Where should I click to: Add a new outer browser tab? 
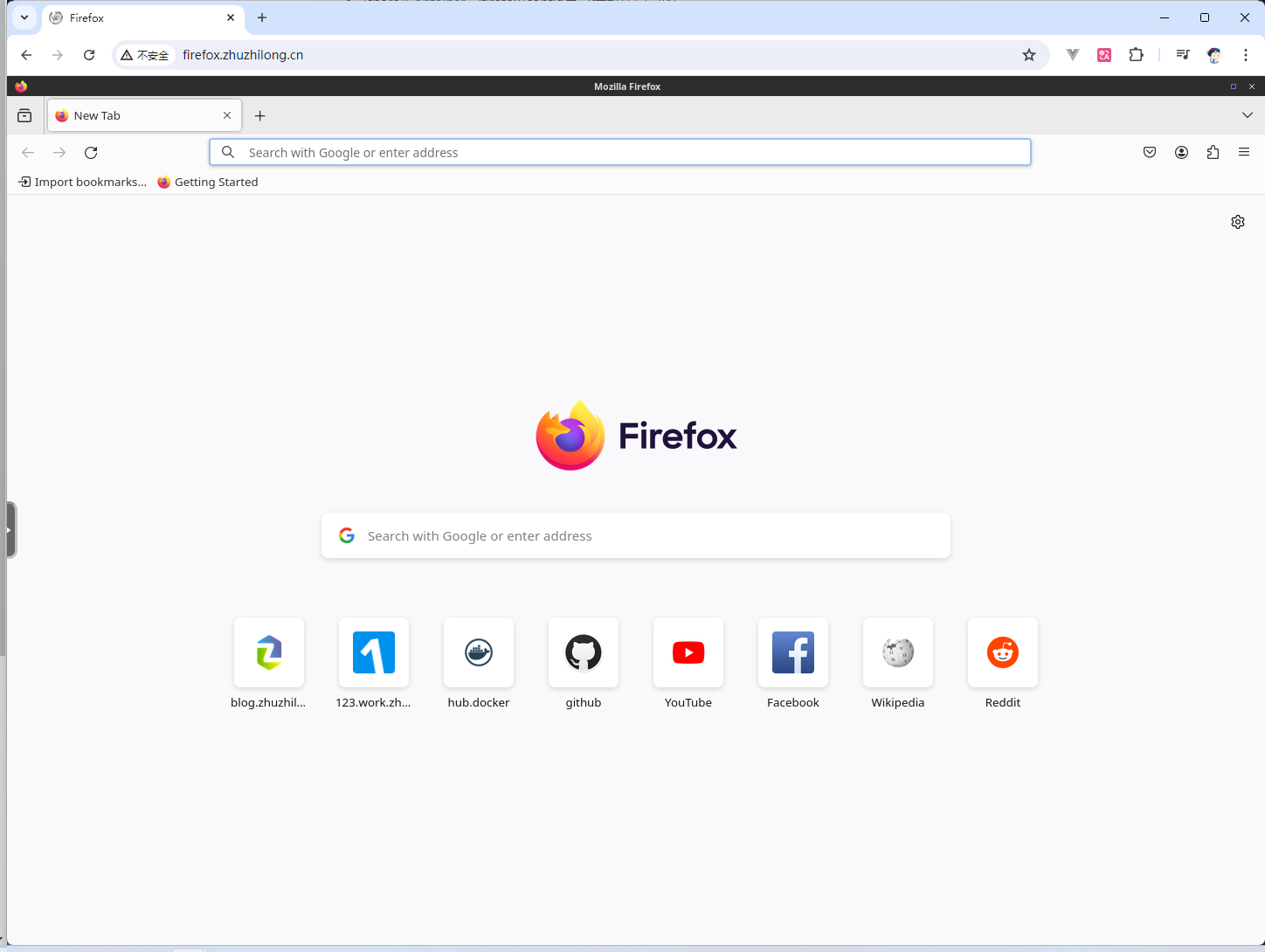pyautogui.click(x=262, y=17)
